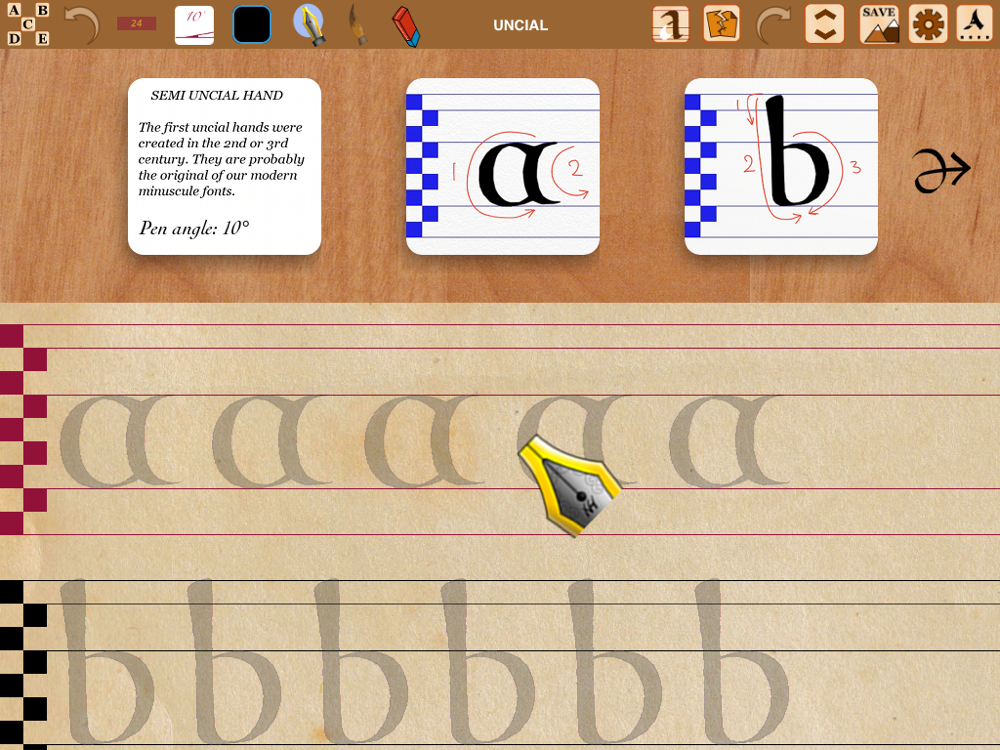Open the 10° pen angle setting
The width and height of the screenshot is (1000, 750).
(195, 25)
